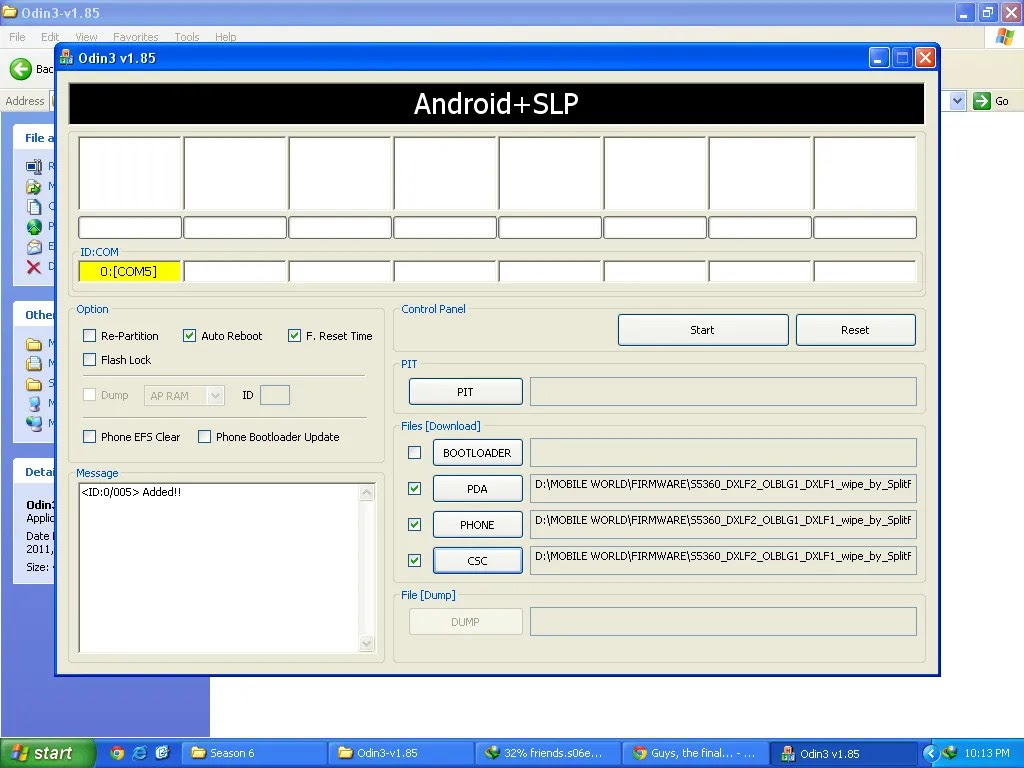
Task: Click the Windows Start button
Action: point(48,753)
